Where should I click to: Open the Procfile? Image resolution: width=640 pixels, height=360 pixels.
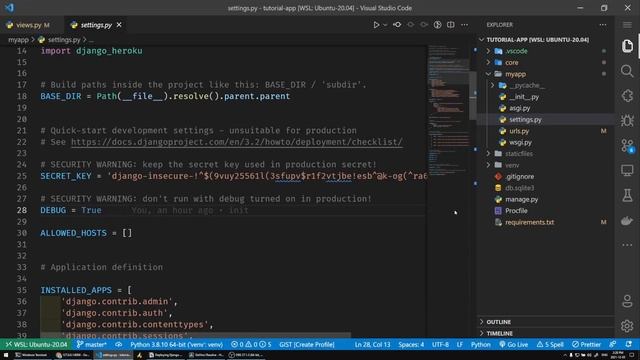[x=516, y=211]
